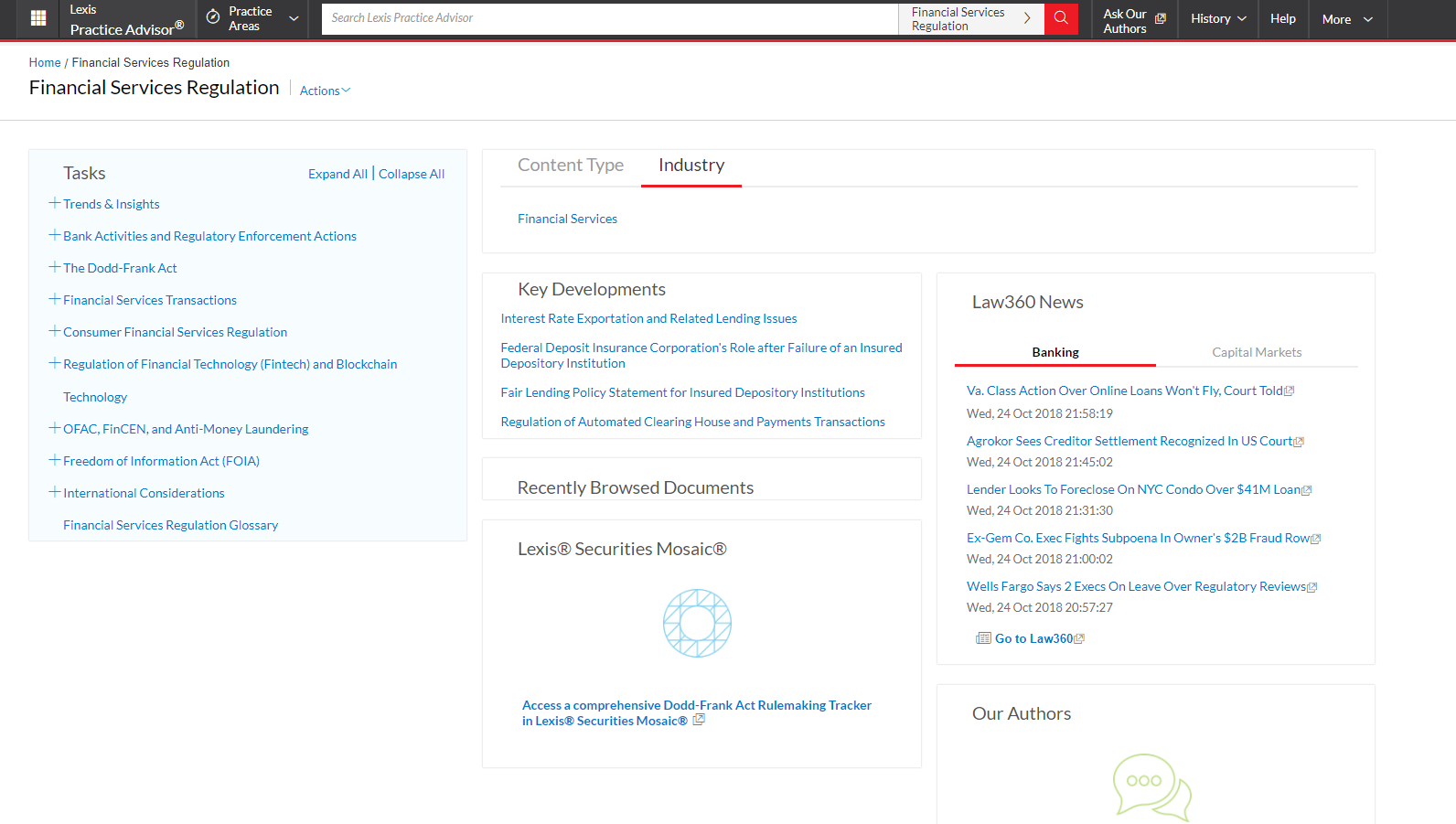Screen dimensions: 1456x824
Task: Open the More menu
Action: (x=1347, y=19)
